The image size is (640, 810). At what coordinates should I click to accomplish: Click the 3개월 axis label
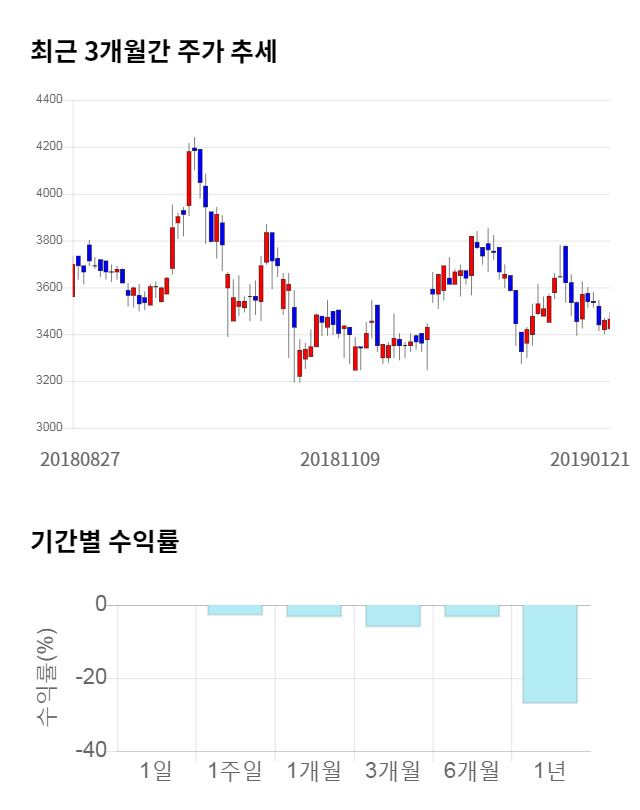[393, 771]
